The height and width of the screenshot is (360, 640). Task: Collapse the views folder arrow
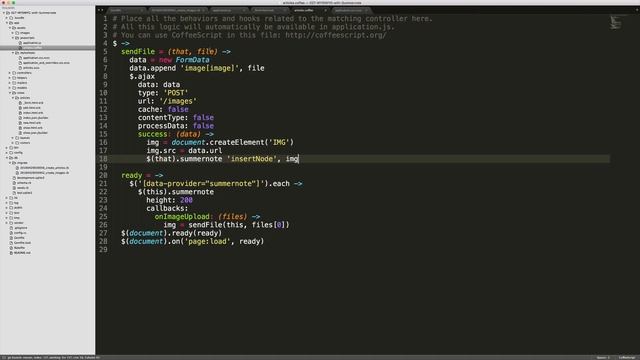[x=10, y=93]
